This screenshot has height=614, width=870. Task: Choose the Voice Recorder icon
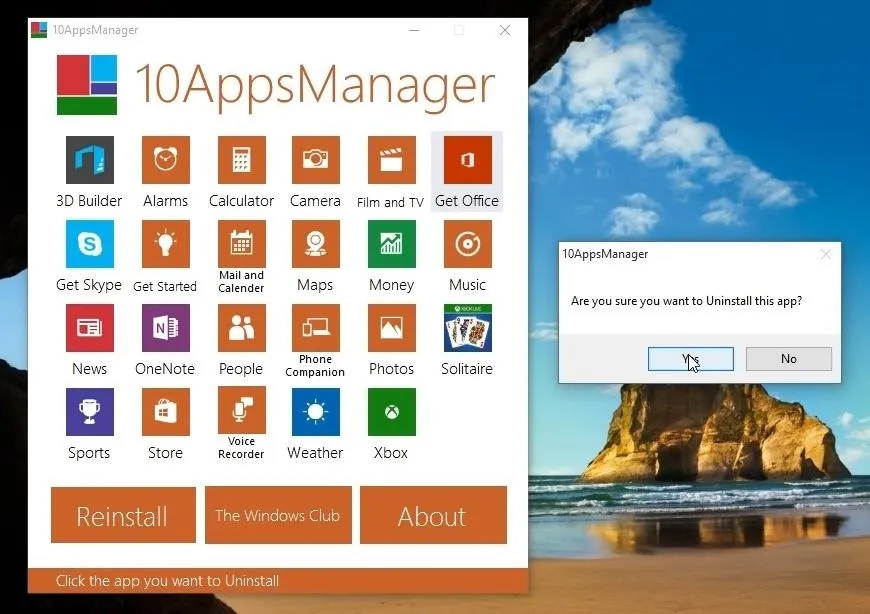(241, 412)
